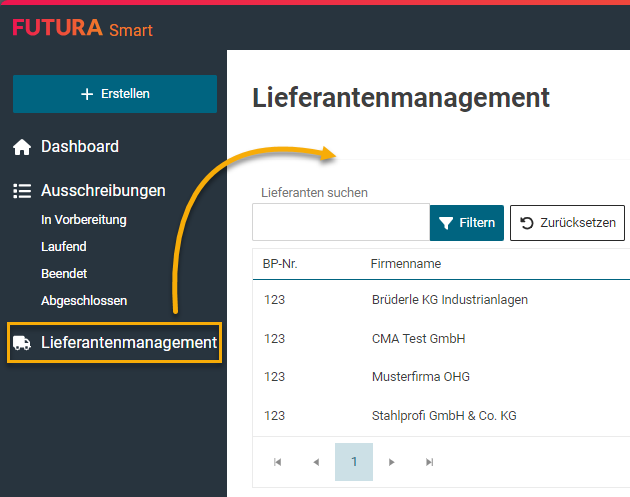630x497 pixels.
Task: Click the FUTURA Smart logo
Action: tap(82, 28)
